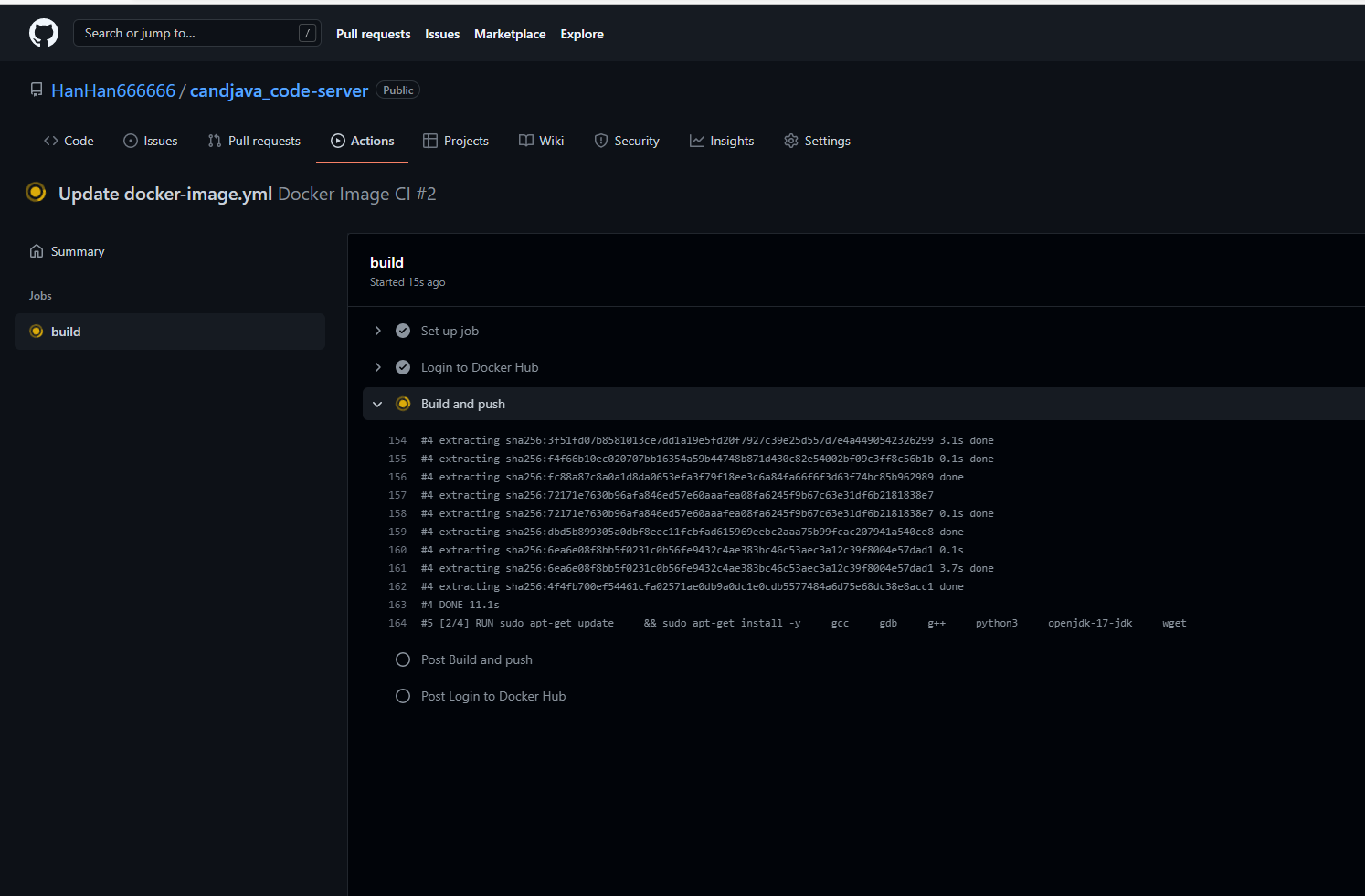Click the checkmark on Login to Docker Hub
The image size is (1365, 896).
coord(403,367)
